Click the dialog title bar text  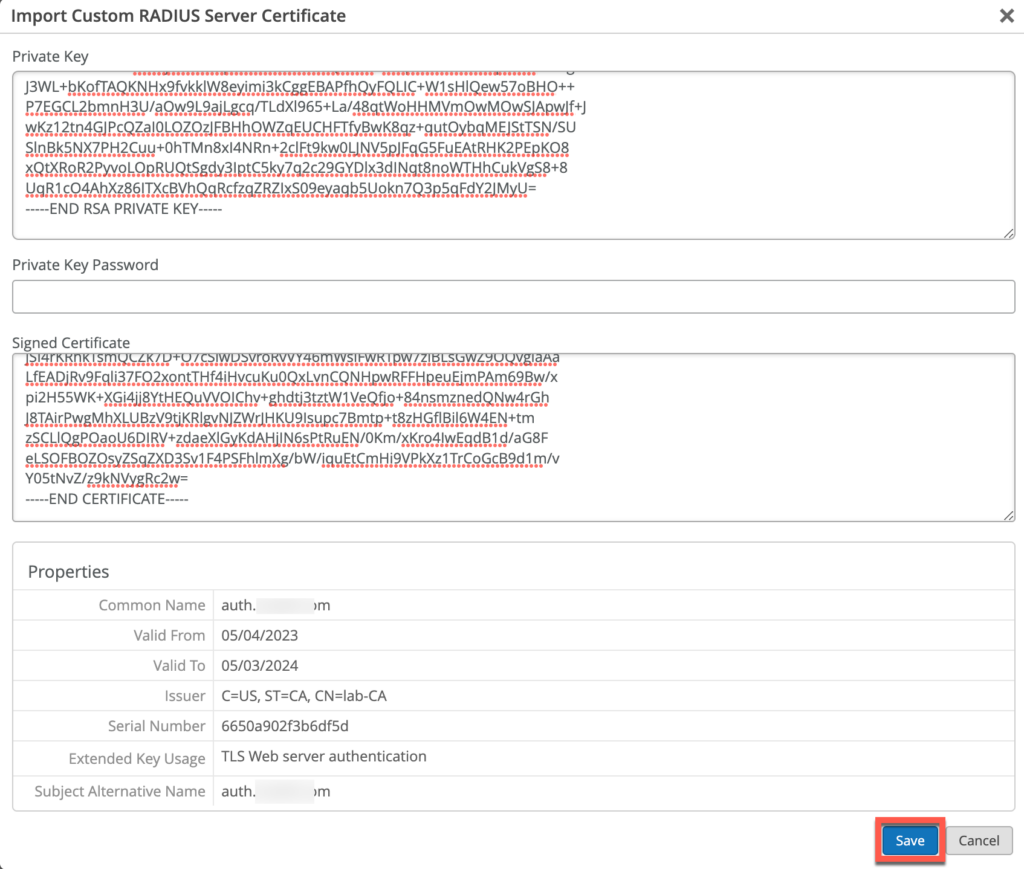[x=176, y=16]
